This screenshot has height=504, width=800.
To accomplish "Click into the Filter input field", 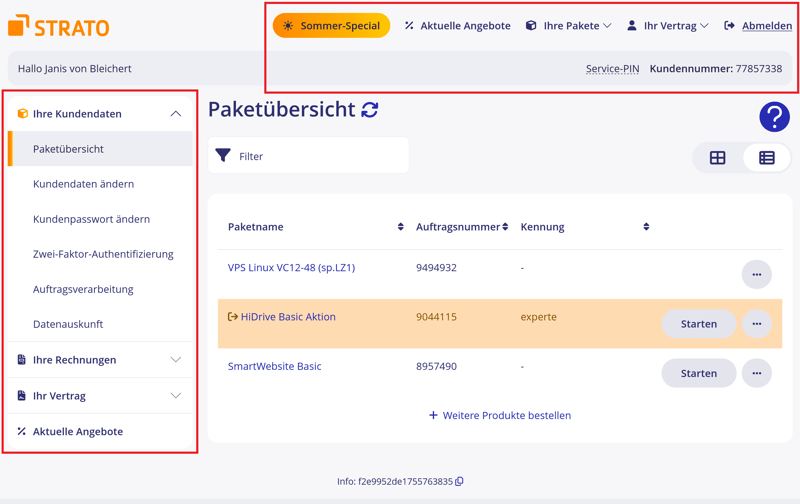I will (320, 156).
